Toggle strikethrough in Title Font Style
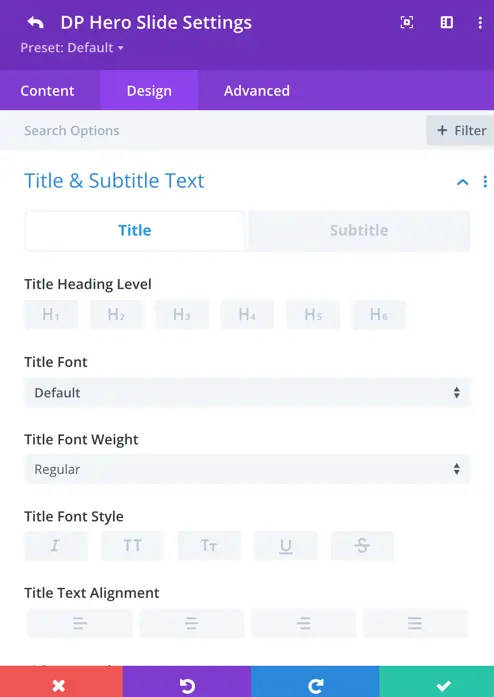Viewport: 494px width, 697px height. coord(362,545)
